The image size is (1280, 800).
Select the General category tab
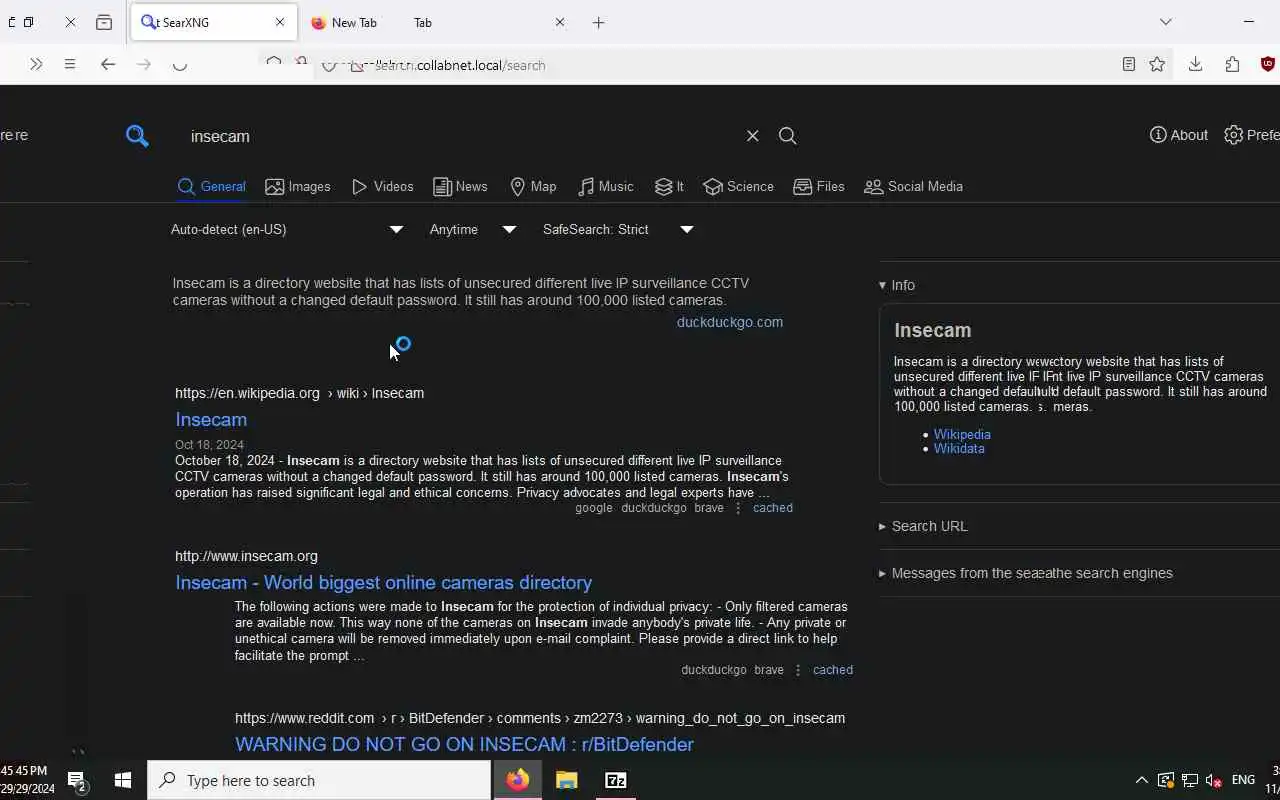(211, 186)
